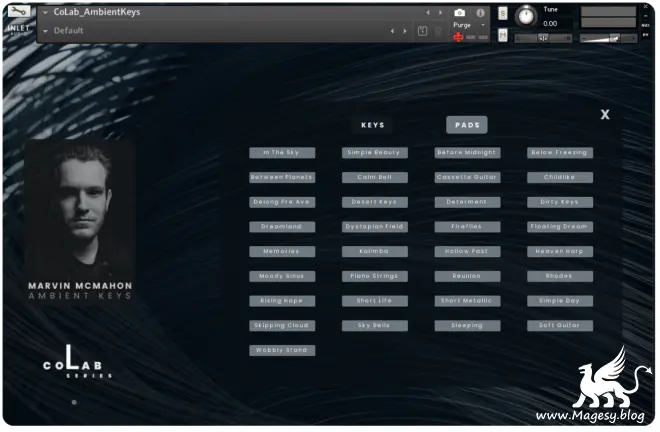
Task: Load the Dirty Keys preset
Action: 559,202
